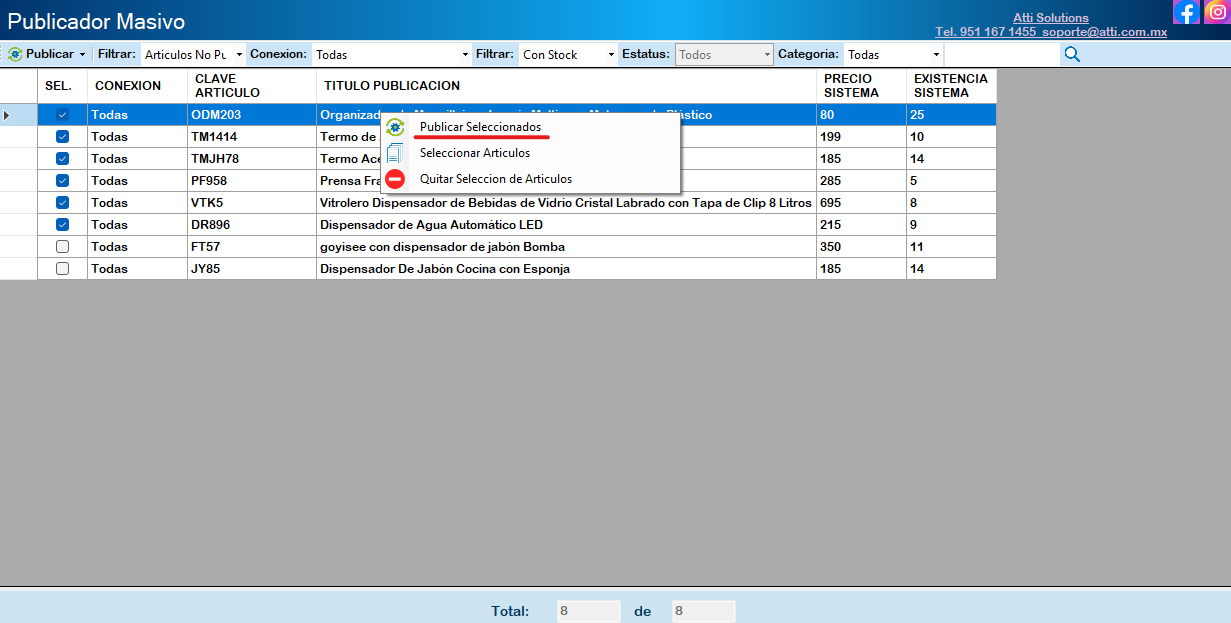Click the support phone and email link
Image resolution: width=1231 pixels, height=623 pixels.
[x=1050, y=32]
